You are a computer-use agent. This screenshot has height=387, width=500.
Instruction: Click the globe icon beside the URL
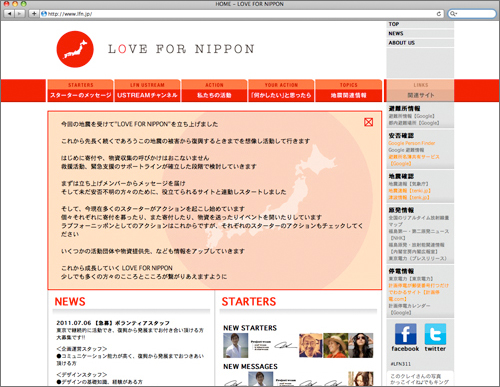coord(44,14)
